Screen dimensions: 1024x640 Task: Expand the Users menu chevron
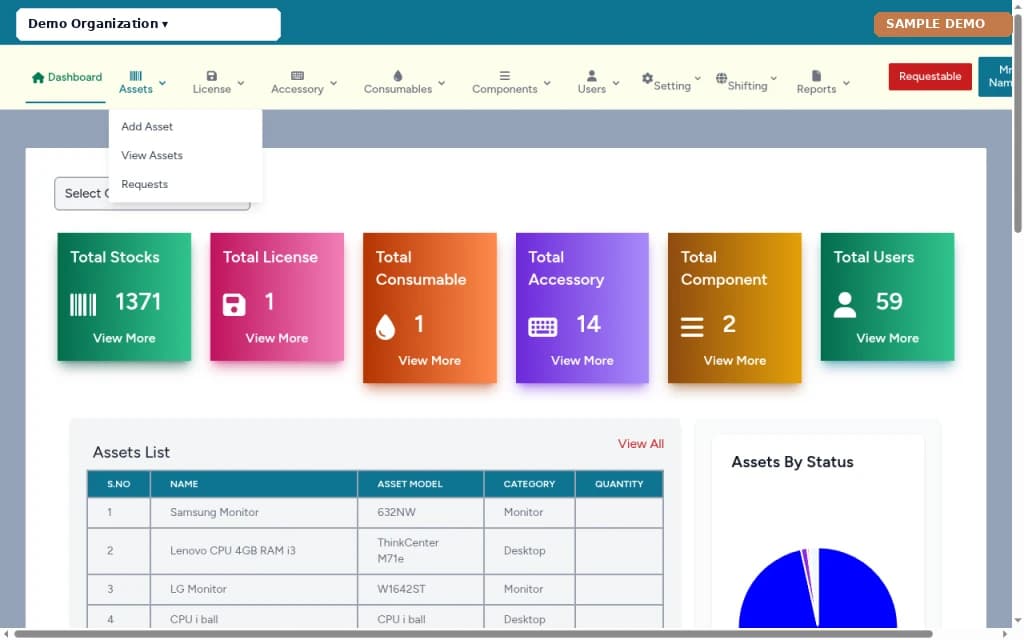pyautogui.click(x=616, y=83)
